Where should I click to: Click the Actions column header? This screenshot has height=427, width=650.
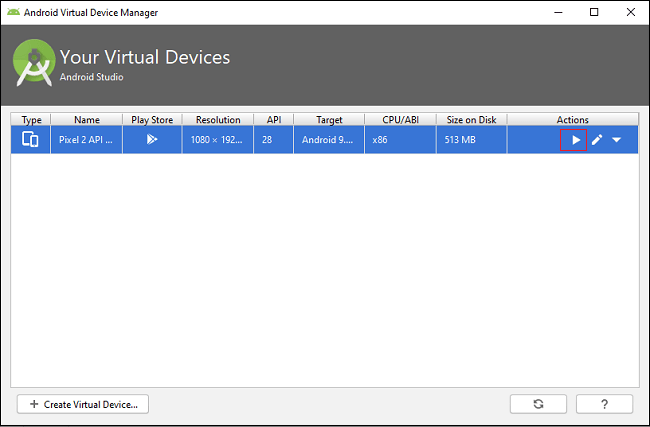[572, 120]
